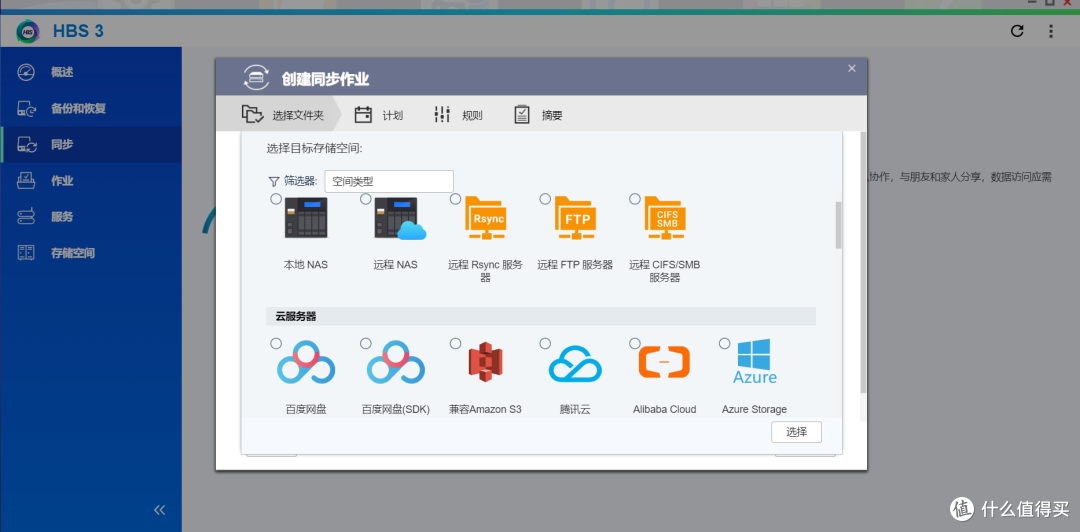Image resolution: width=1080 pixels, height=532 pixels.
Task: Click the storage list scrollbar thumb
Action: tap(838, 225)
